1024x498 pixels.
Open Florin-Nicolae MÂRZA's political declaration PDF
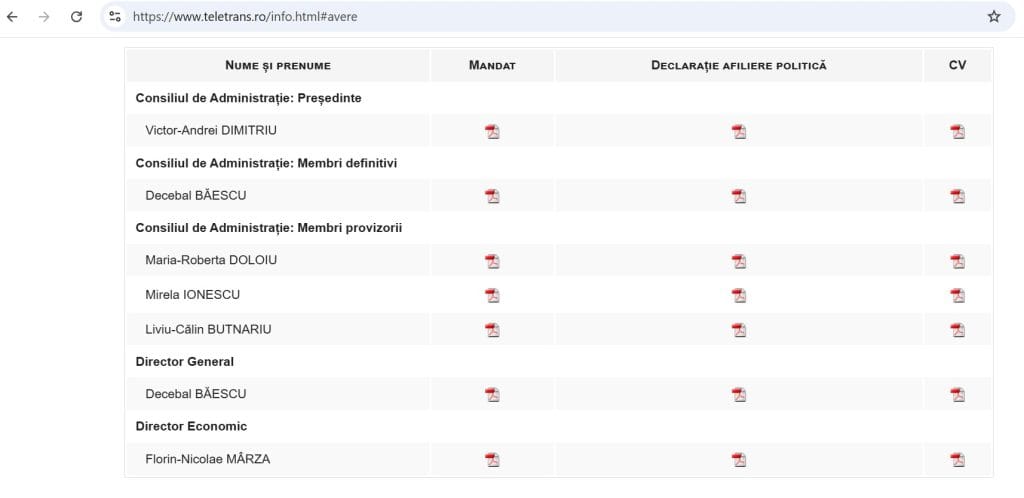(739, 460)
